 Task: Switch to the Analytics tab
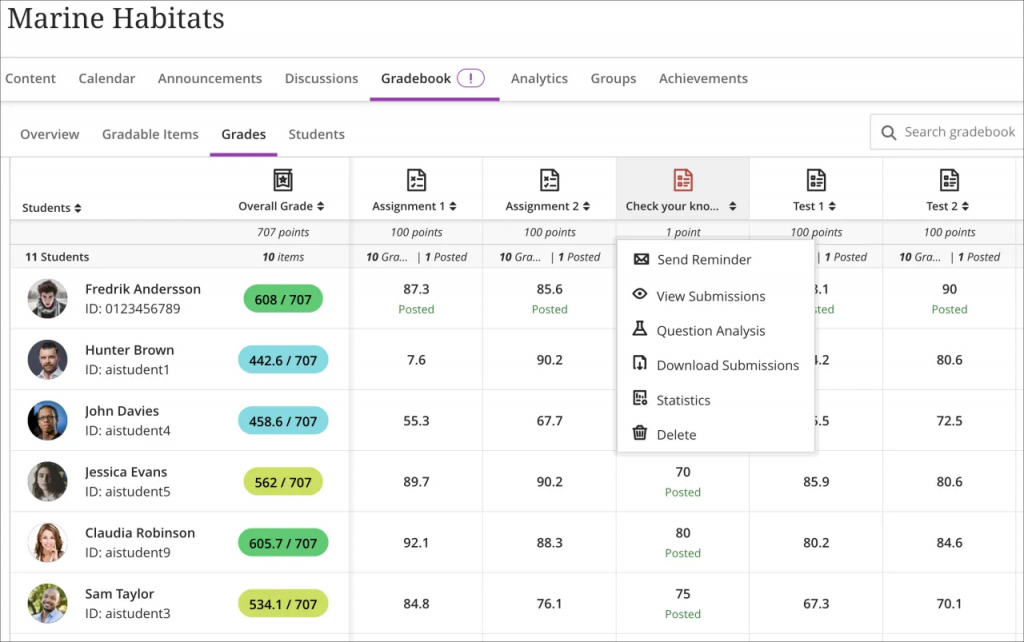point(539,78)
